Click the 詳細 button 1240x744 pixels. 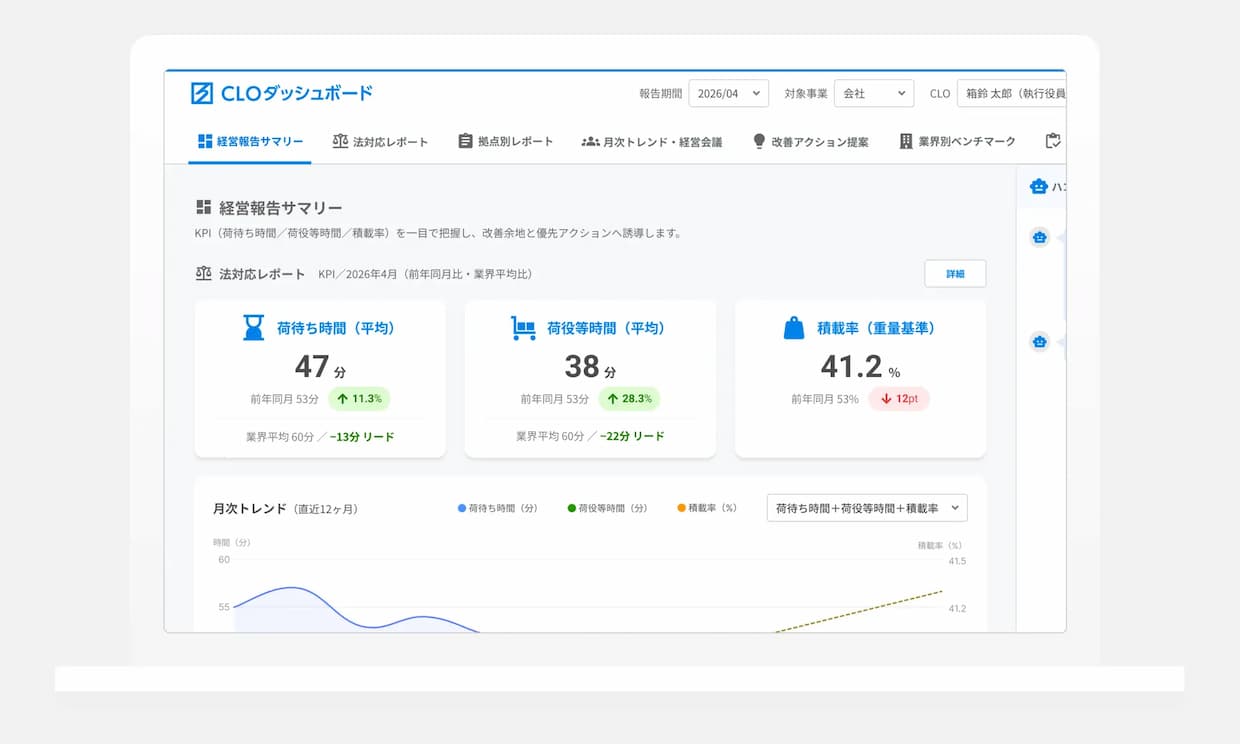tap(955, 274)
